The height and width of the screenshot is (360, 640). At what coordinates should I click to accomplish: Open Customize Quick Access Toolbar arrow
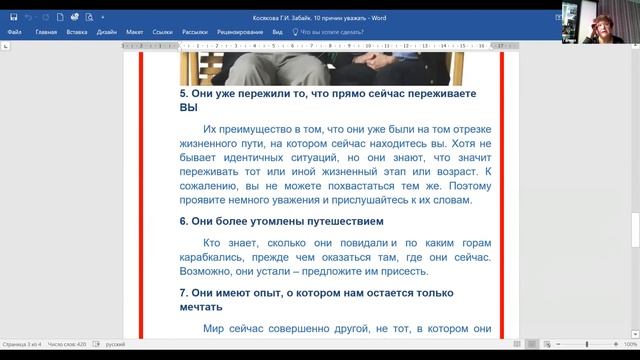(x=103, y=18)
